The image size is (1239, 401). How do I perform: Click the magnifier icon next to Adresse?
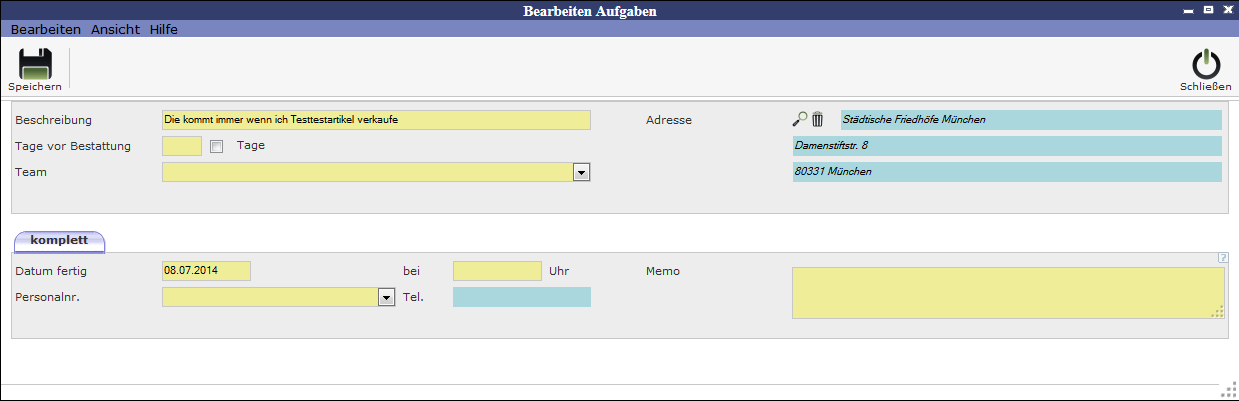799,119
